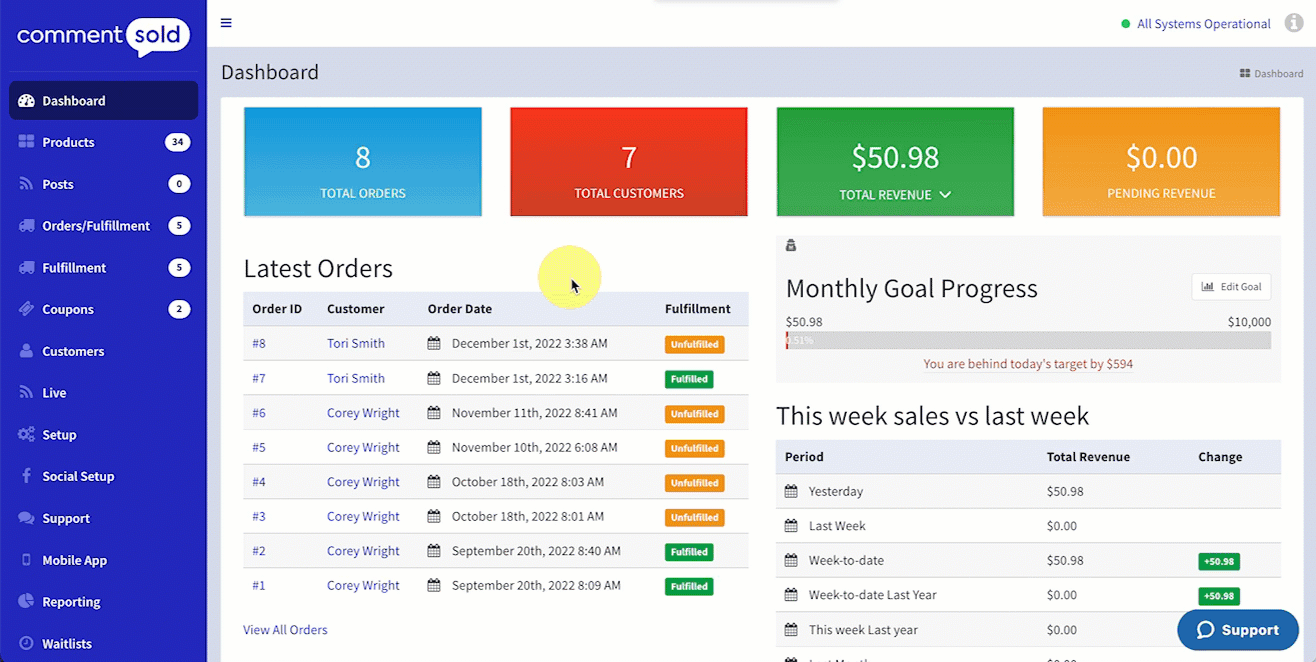Click the Coupons tag icon in sidebar
Viewport: 1316px width, 662px height.
26,309
